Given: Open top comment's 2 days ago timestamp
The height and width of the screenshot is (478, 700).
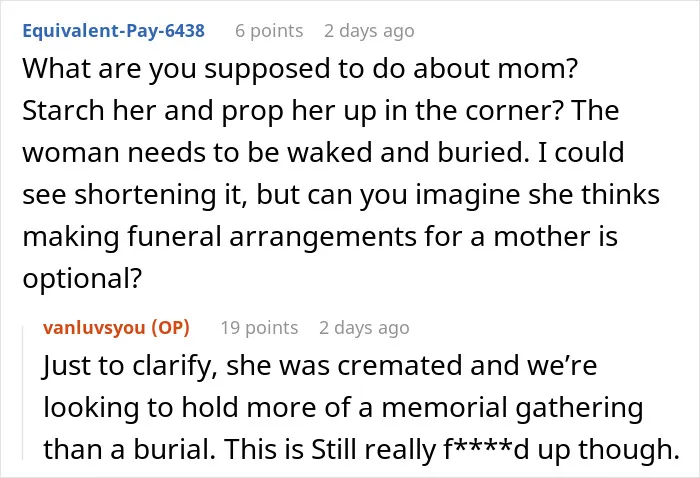Looking at the screenshot, I should point(369,31).
